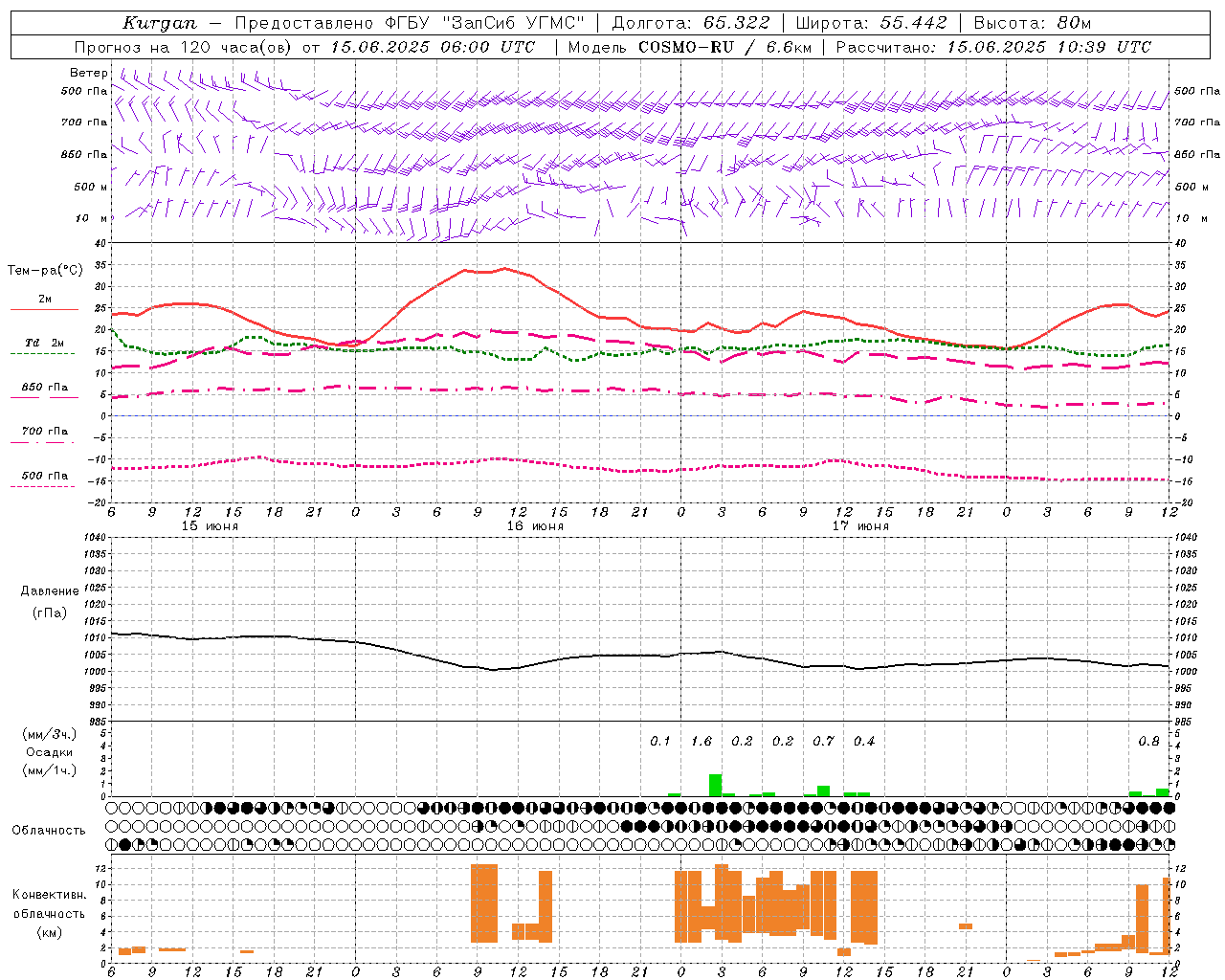Click the 850 гПа temperature legend label

[45, 388]
